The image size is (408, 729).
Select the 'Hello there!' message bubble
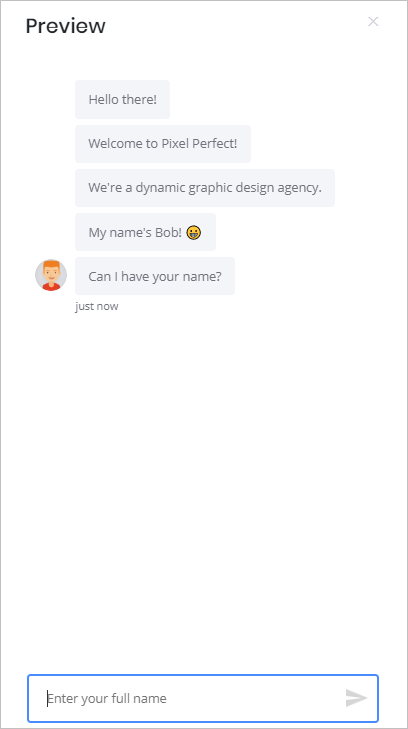click(x=122, y=99)
